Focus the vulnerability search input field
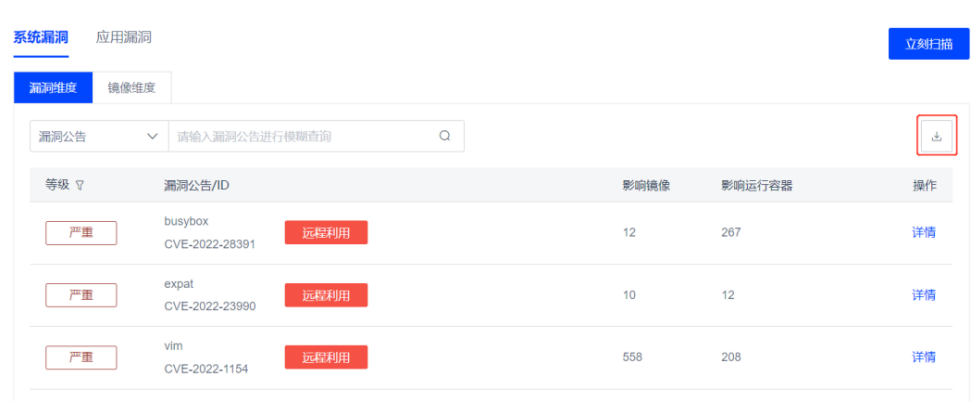Screen dimensions: 977x401 tap(303, 136)
